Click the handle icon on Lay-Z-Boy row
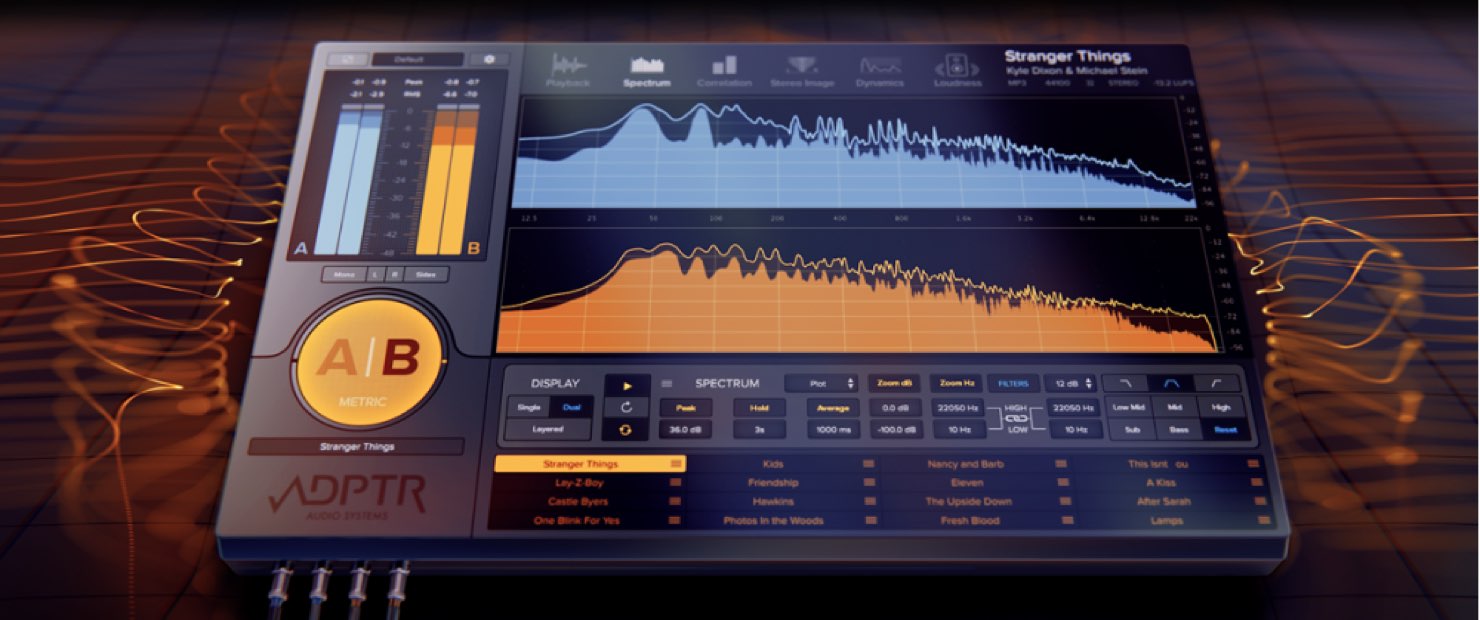 coord(675,482)
